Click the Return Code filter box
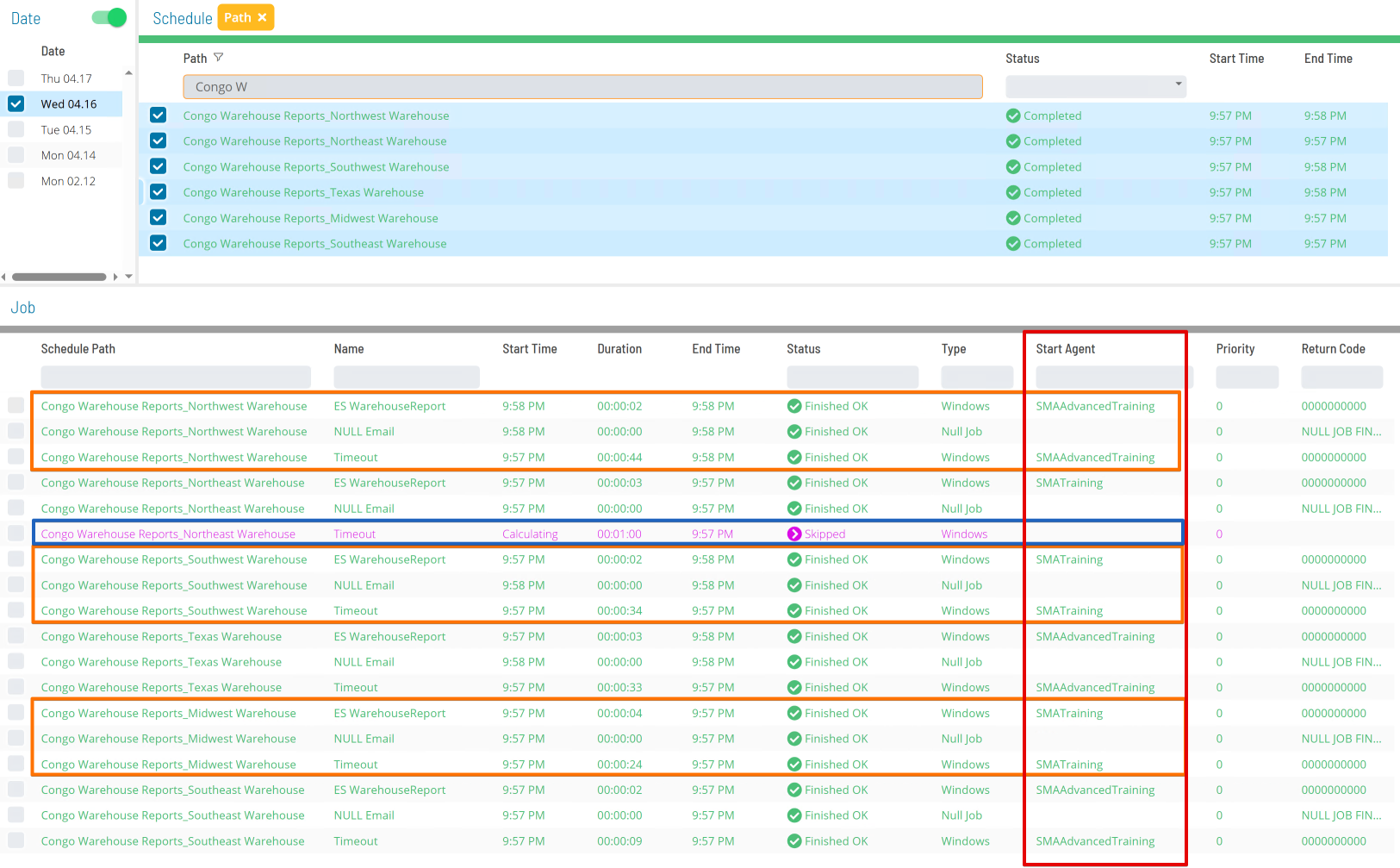Viewport: 1400px width, 868px height. pos(1341,377)
